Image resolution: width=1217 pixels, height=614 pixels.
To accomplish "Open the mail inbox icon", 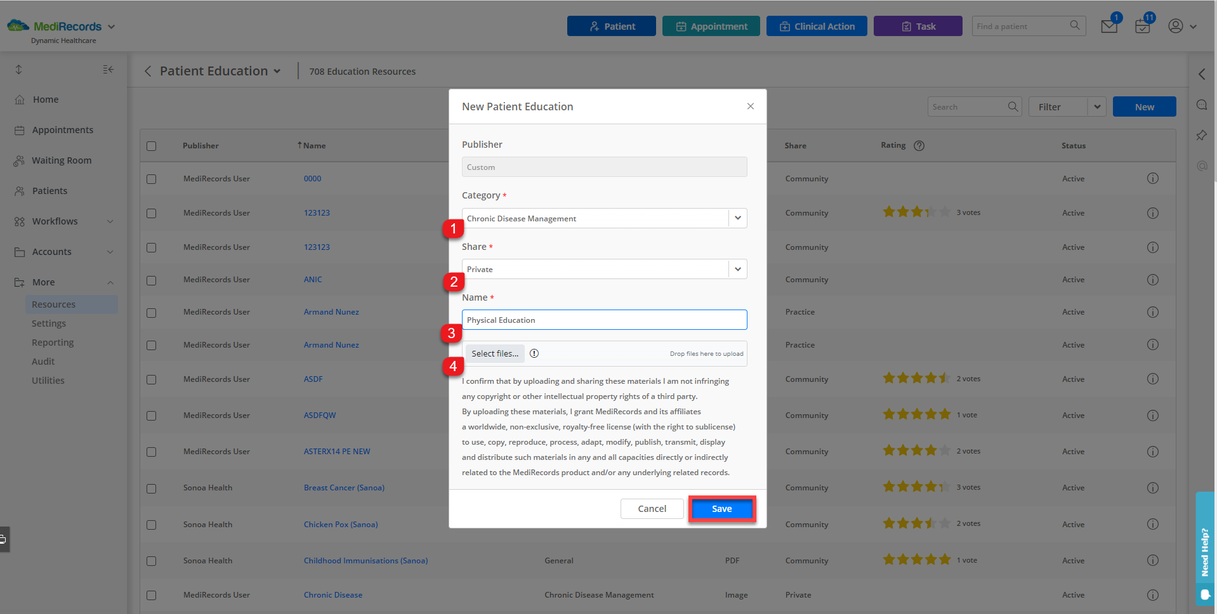I will (1109, 27).
